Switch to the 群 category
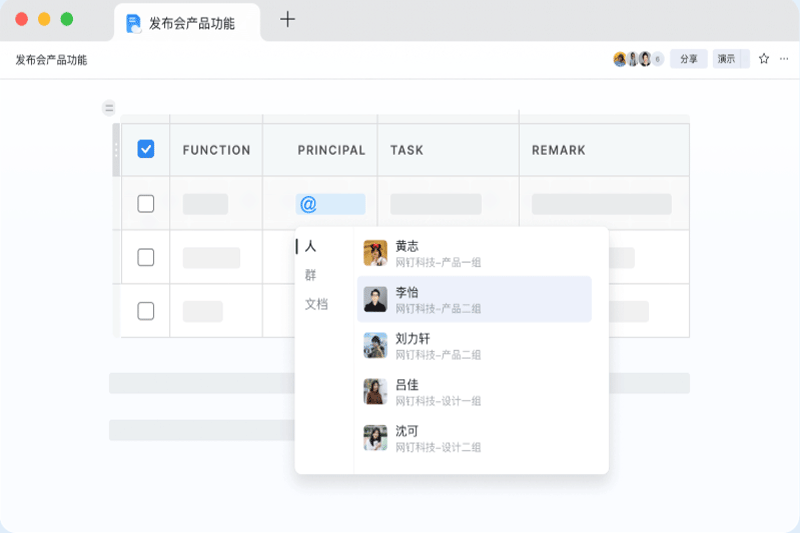The image size is (800, 533). pyautogui.click(x=311, y=275)
